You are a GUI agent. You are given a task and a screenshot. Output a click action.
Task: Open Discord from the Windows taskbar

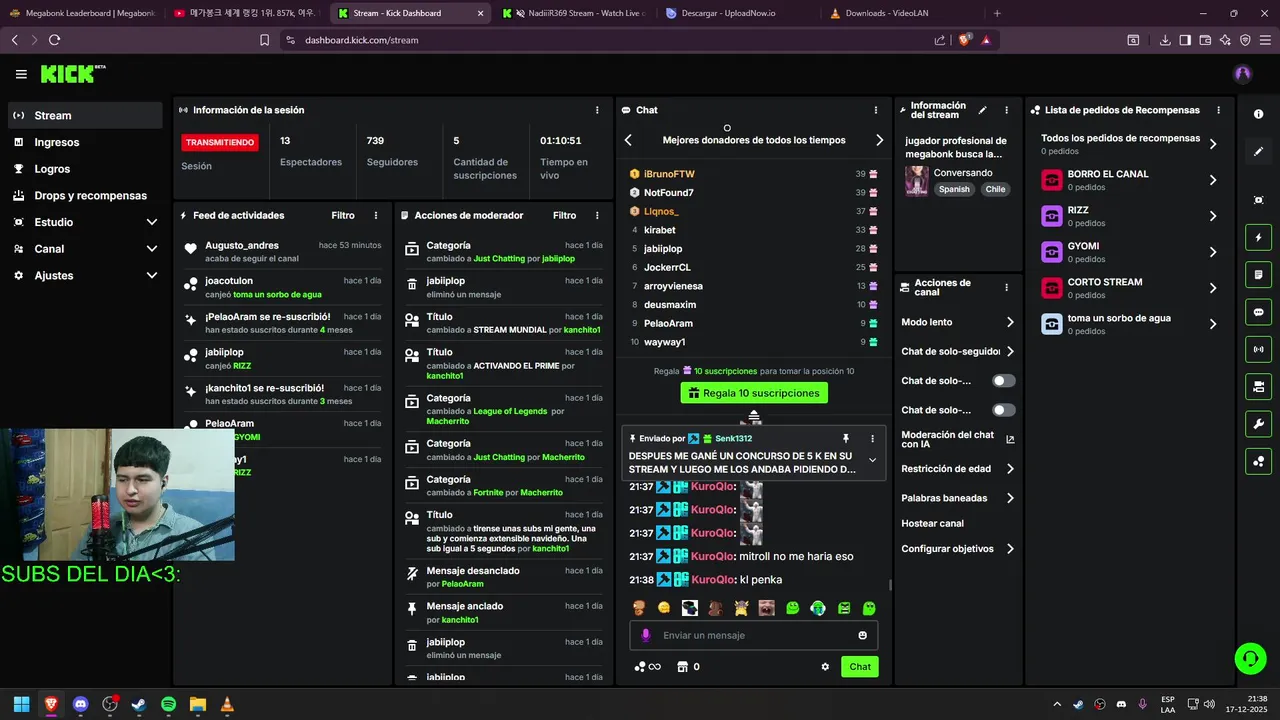[x=80, y=705]
